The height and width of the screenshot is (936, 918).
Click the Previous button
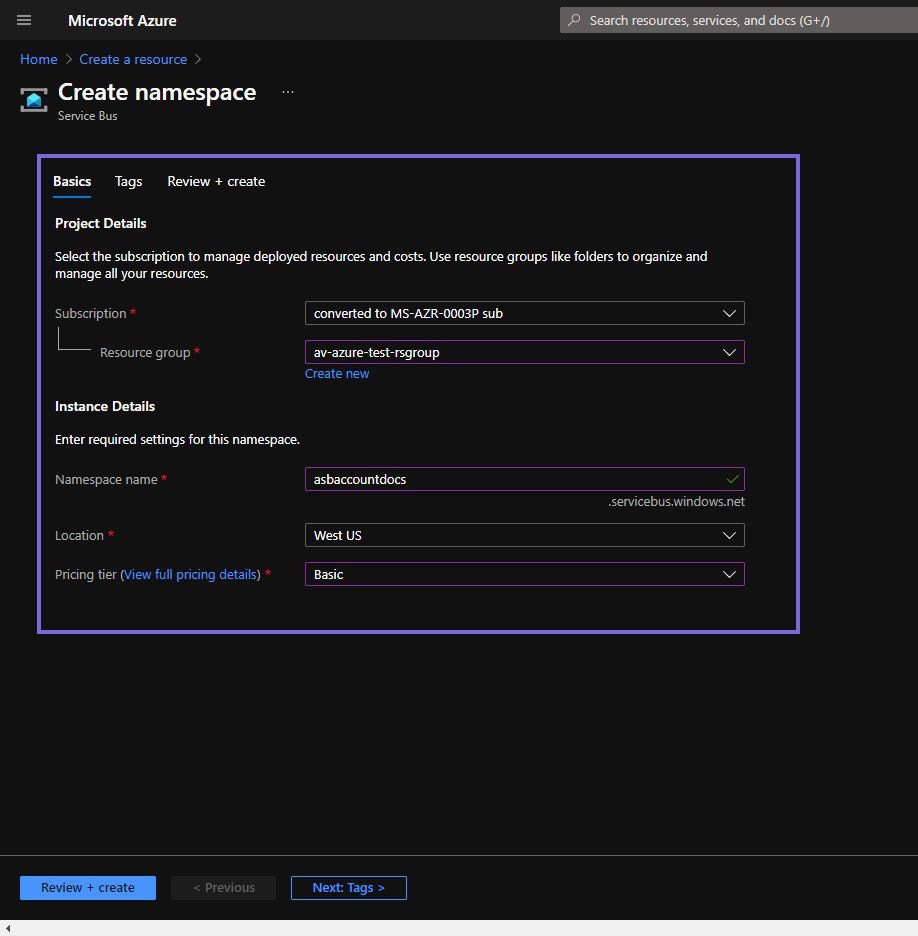coord(224,888)
